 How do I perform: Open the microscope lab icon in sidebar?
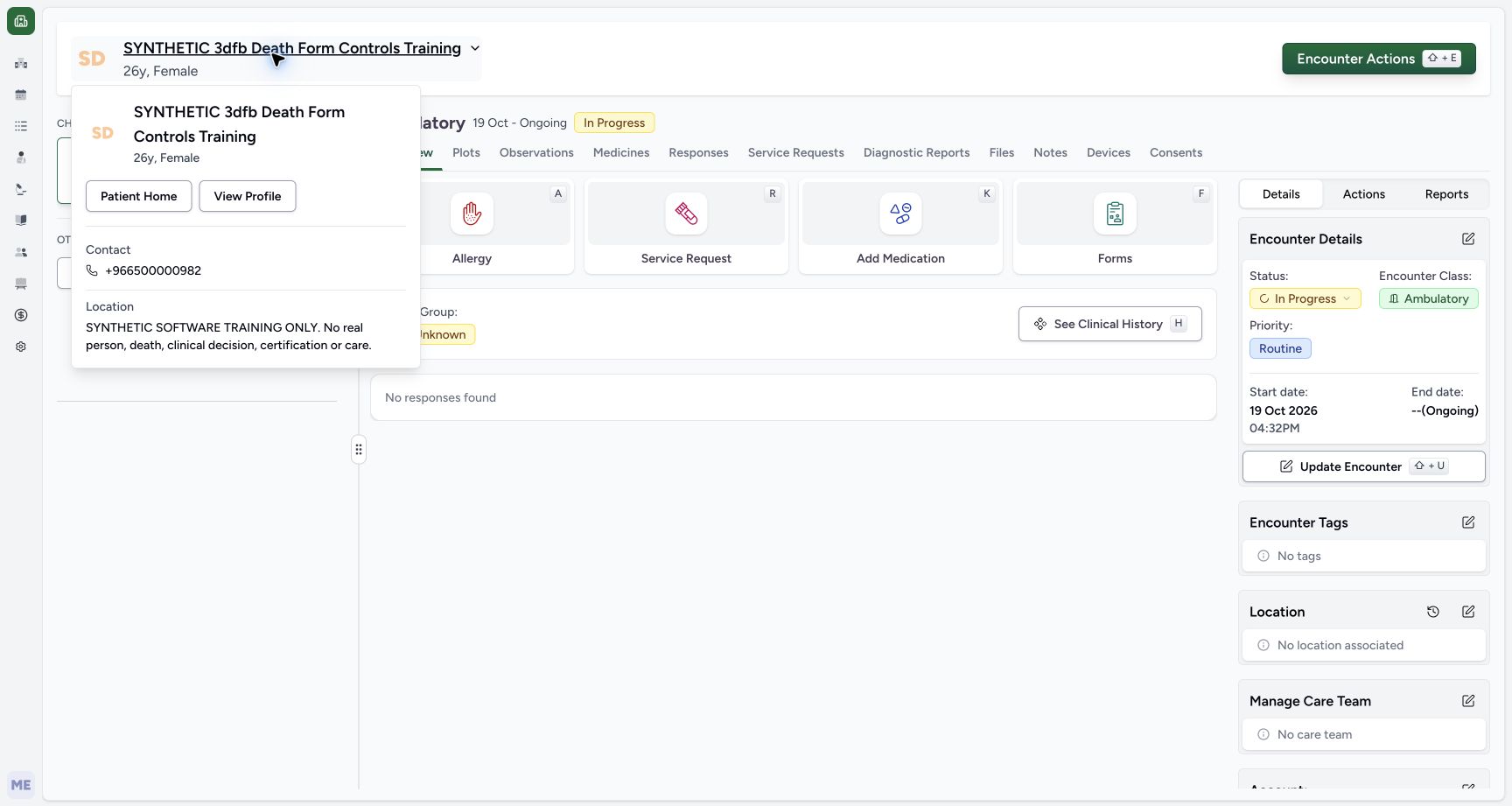point(21,189)
